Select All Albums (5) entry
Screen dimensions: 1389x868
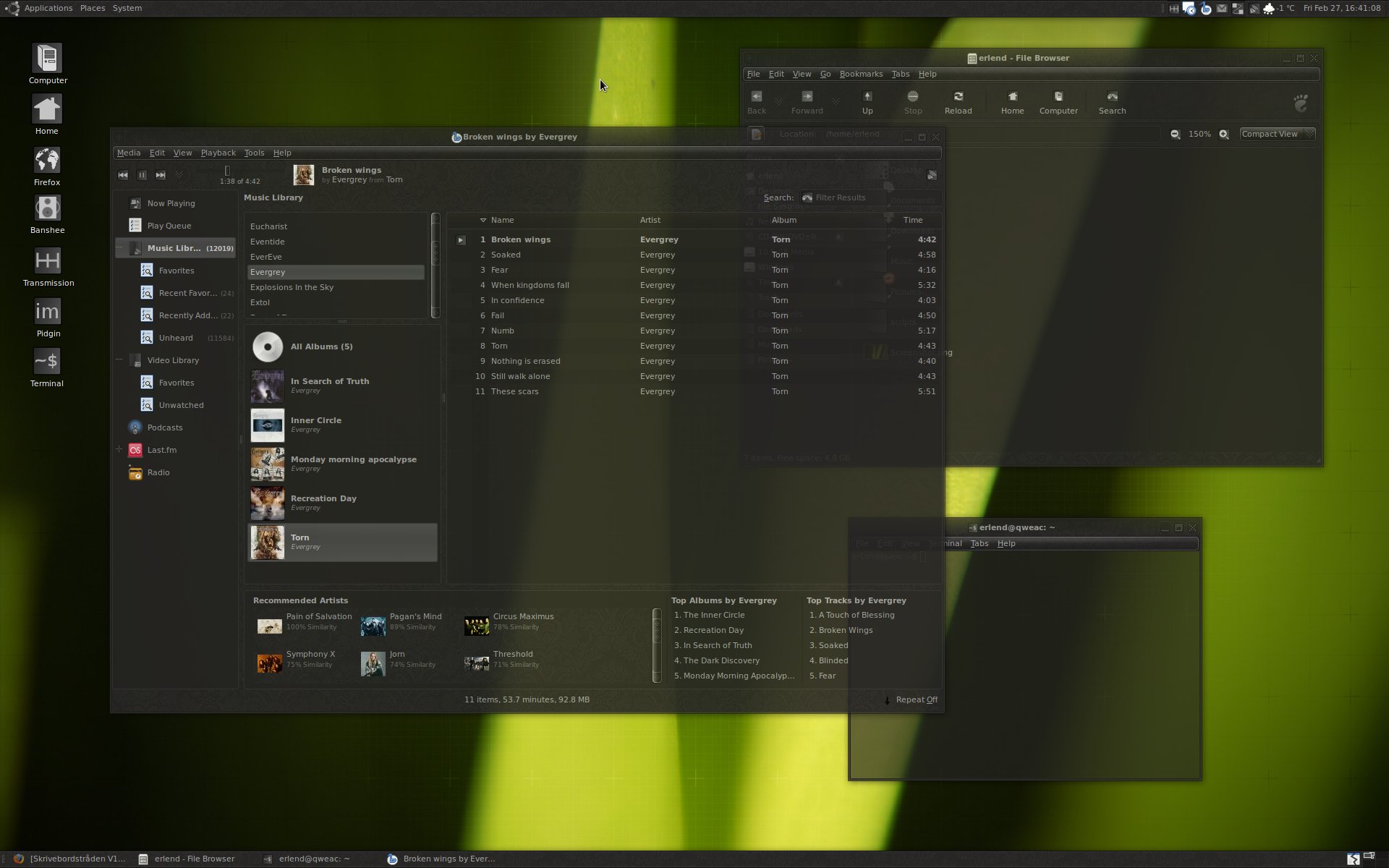click(342, 346)
